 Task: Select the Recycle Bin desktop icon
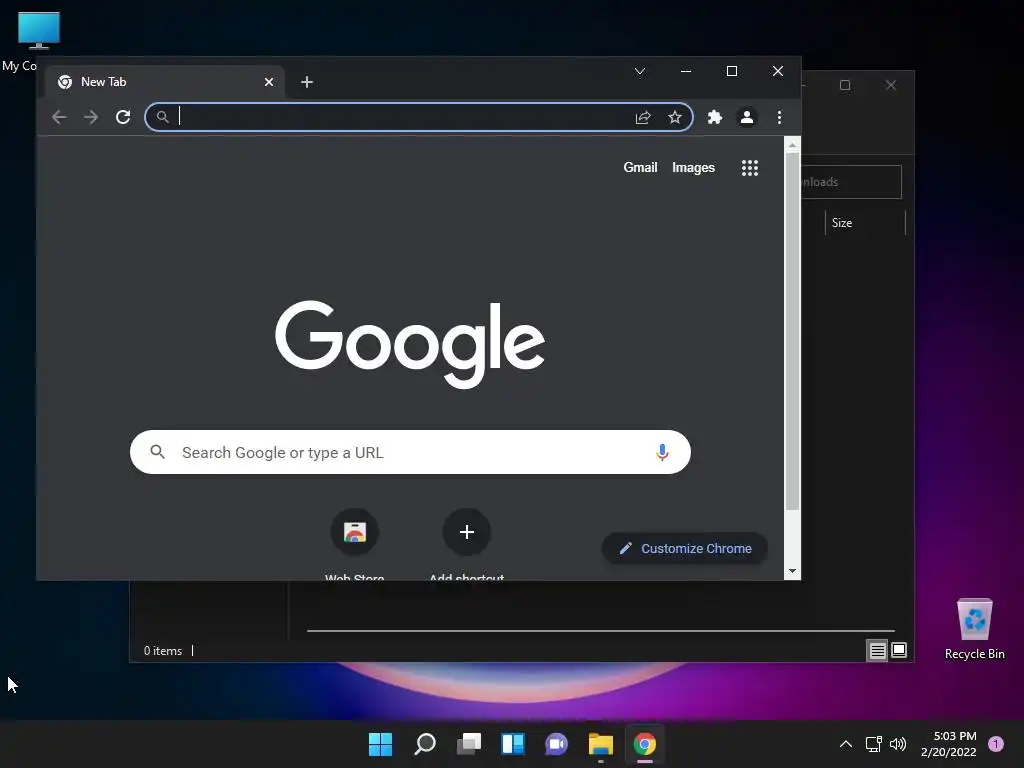pos(974,628)
